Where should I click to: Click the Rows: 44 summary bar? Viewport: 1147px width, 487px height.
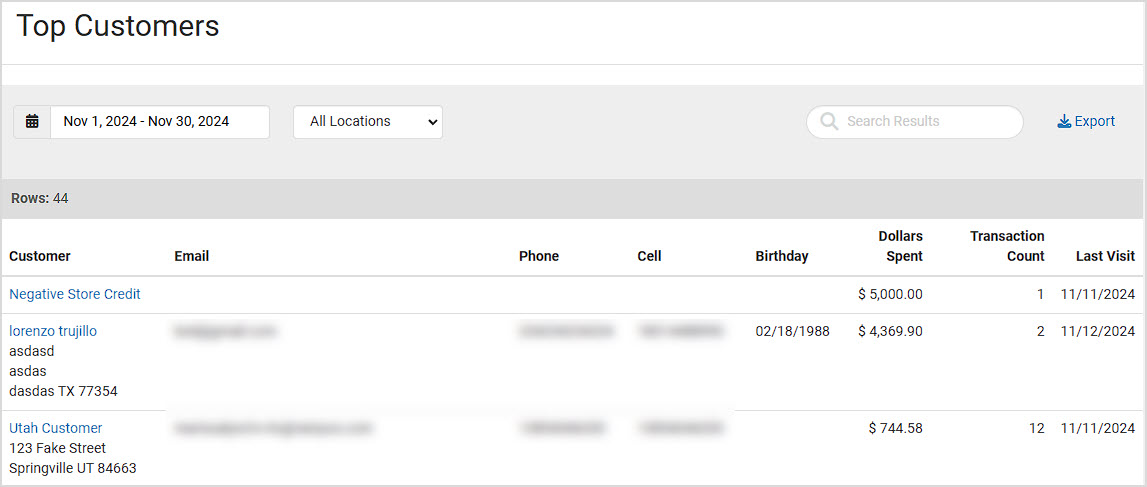[574, 198]
